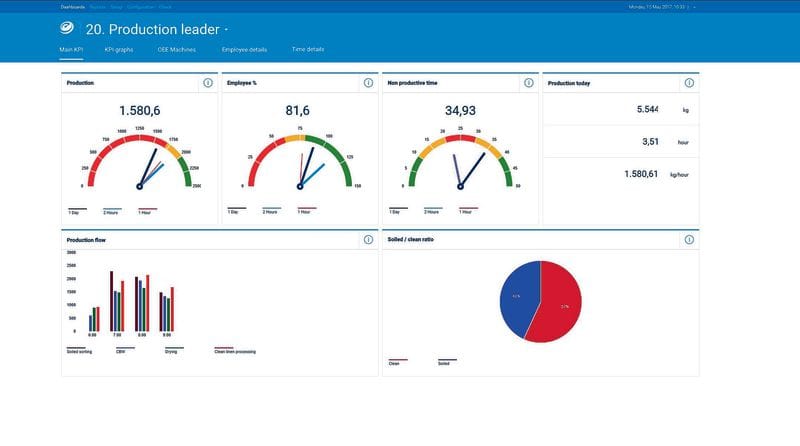Open info icon on Production panel
This screenshot has width=800, height=446.
tap(208, 83)
